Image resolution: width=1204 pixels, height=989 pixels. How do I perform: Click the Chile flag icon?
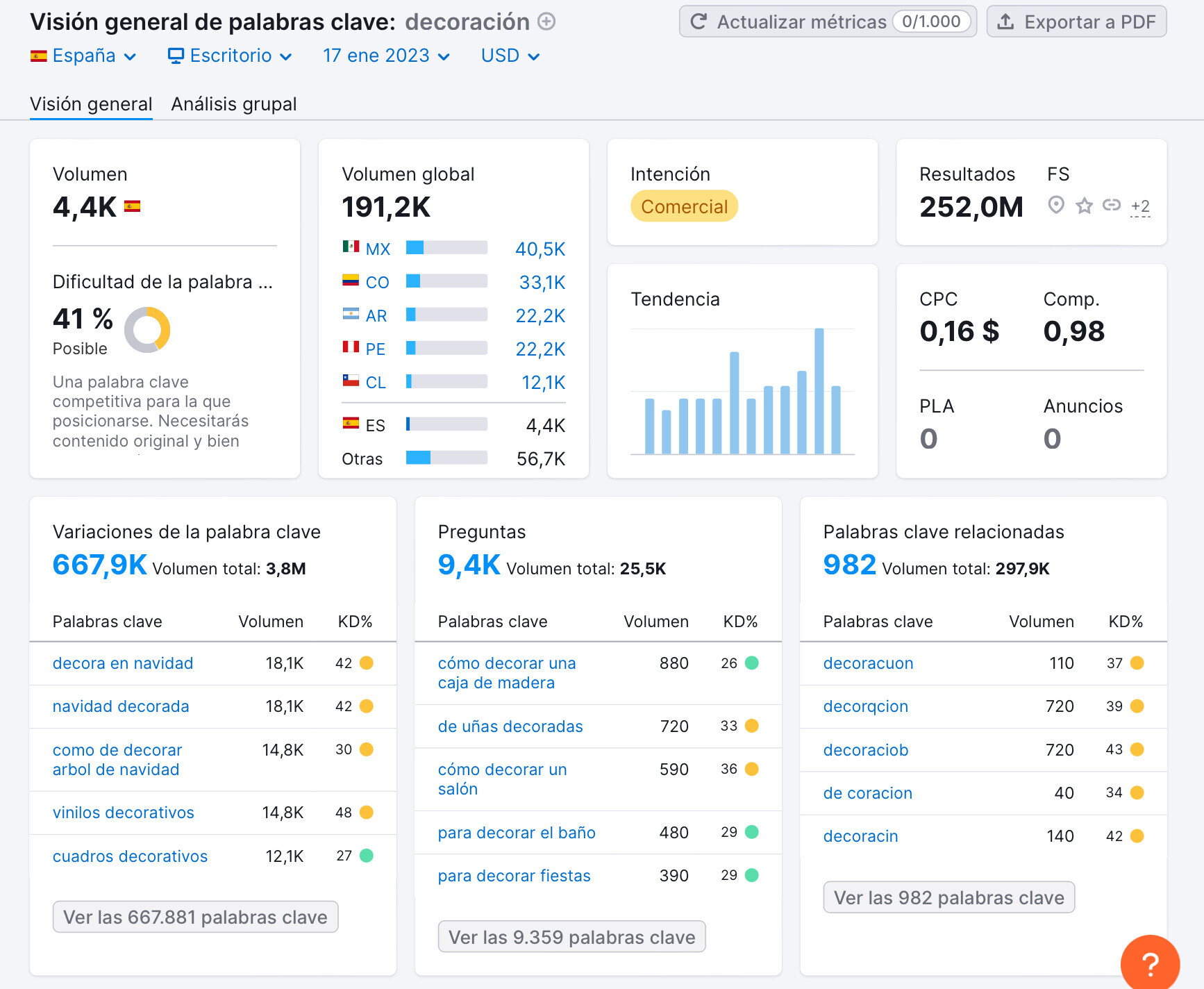pyautogui.click(x=351, y=380)
